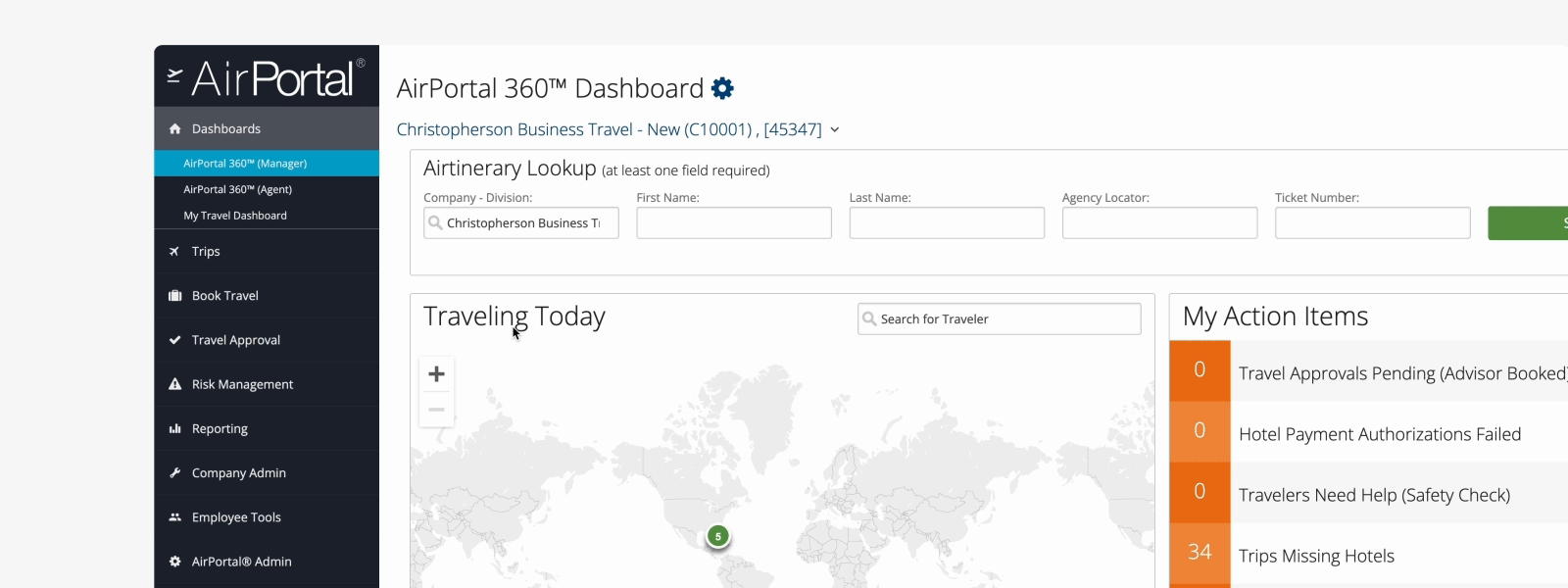The image size is (1568, 588).
Task: Focus the Ticket Number field
Action: 1373,222
